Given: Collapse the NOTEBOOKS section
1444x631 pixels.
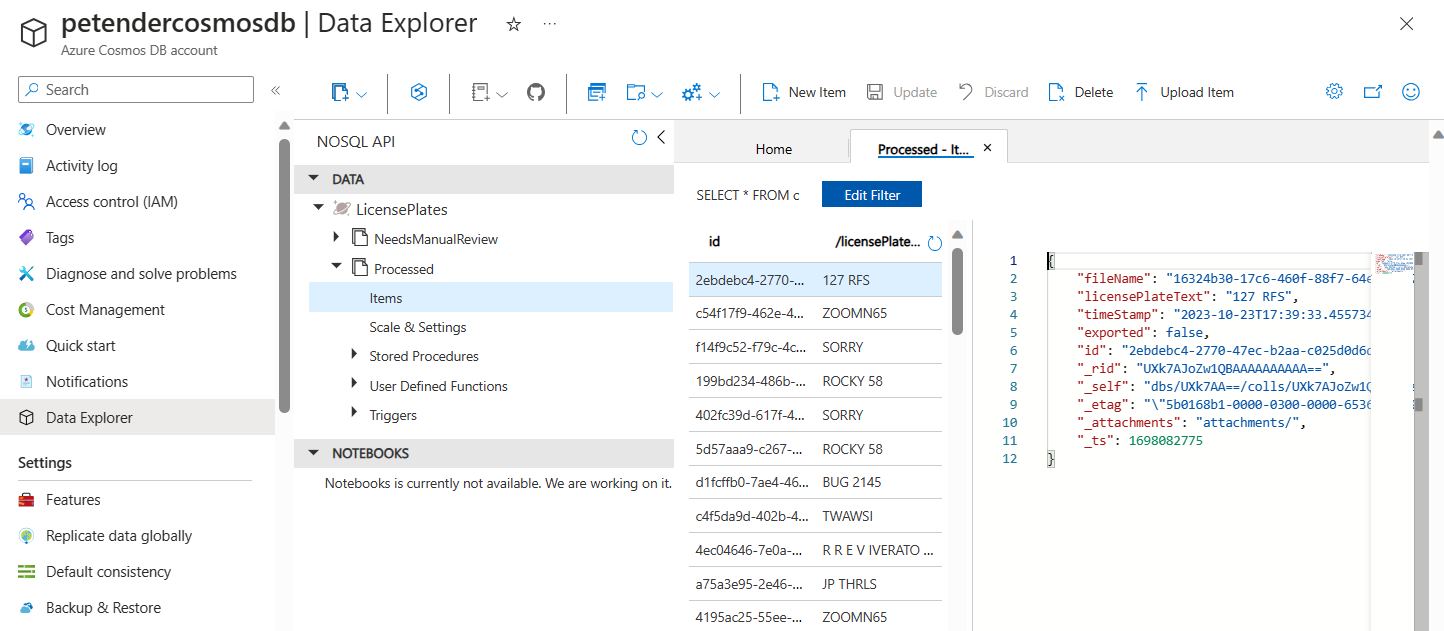Looking at the screenshot, I should coord(313,453).
